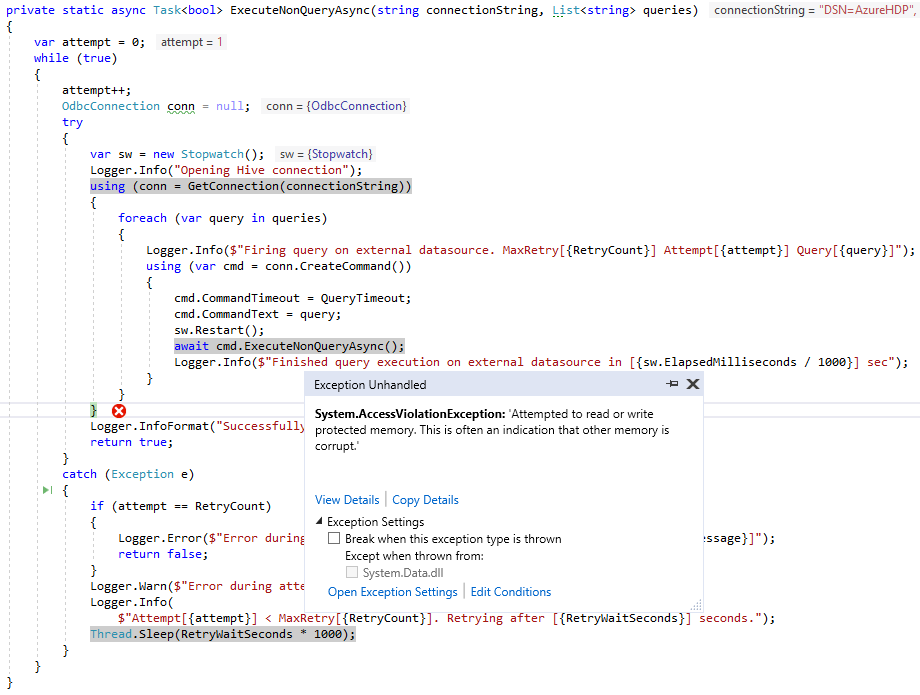Click the 'sw = {Stopwatch}' data tip

(326, 154)
